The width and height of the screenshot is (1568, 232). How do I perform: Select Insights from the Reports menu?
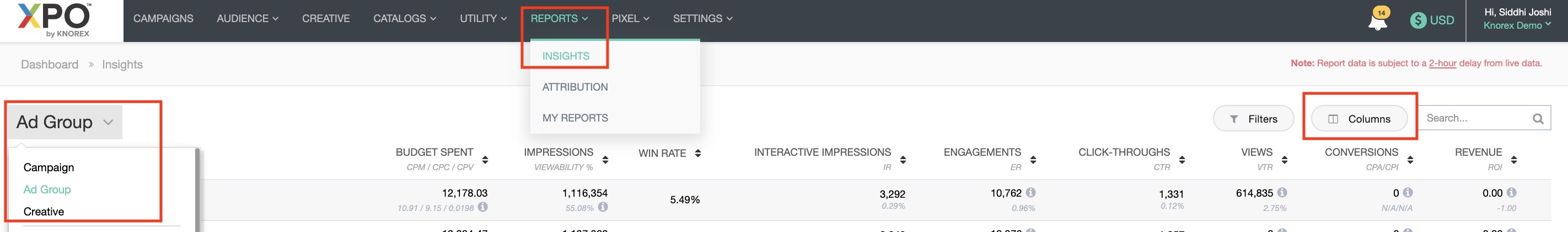(566, 56)
